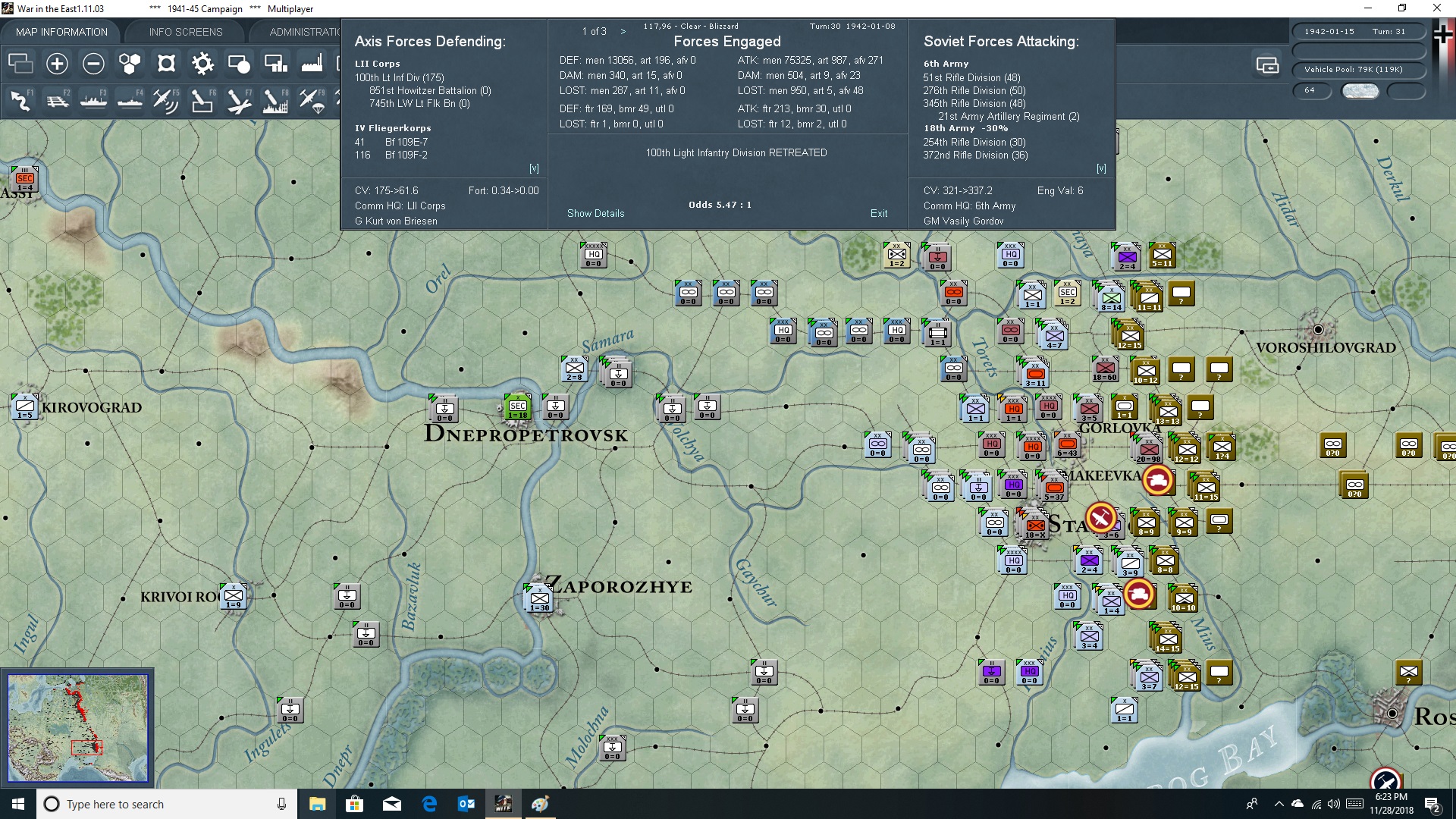Open the ADMINISTRATION tab
The width and height of the screenshot is (1456, 819).
pos(303,32)
